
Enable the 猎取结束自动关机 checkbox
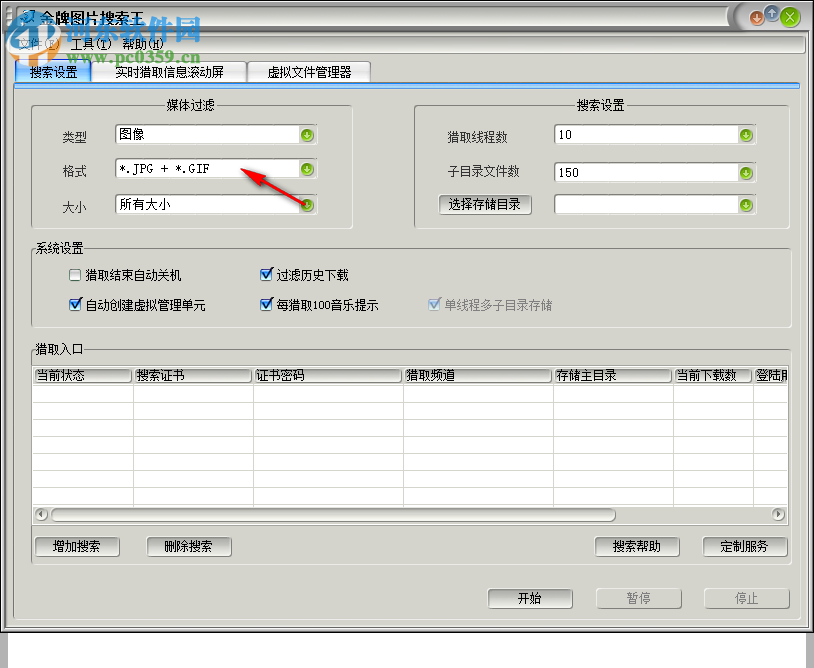(x=74, y=274)
